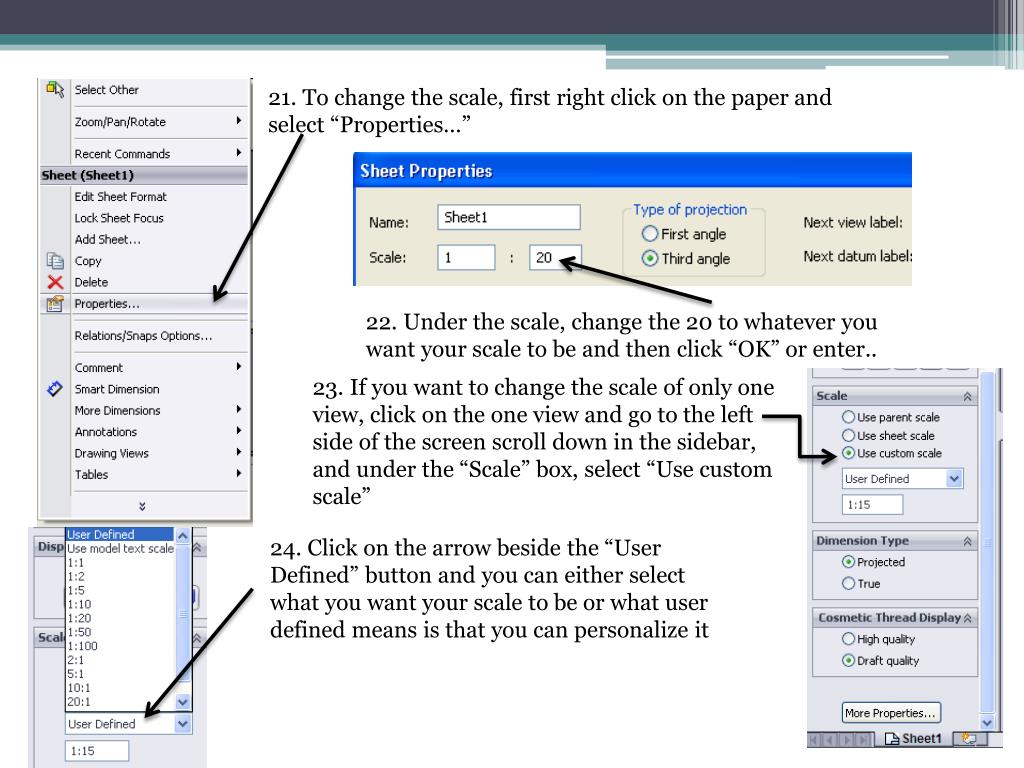Screen dimensions: 1024x768
Task: Choose Edit Sheet Format from the menu
Action: (x=121, y=197)
